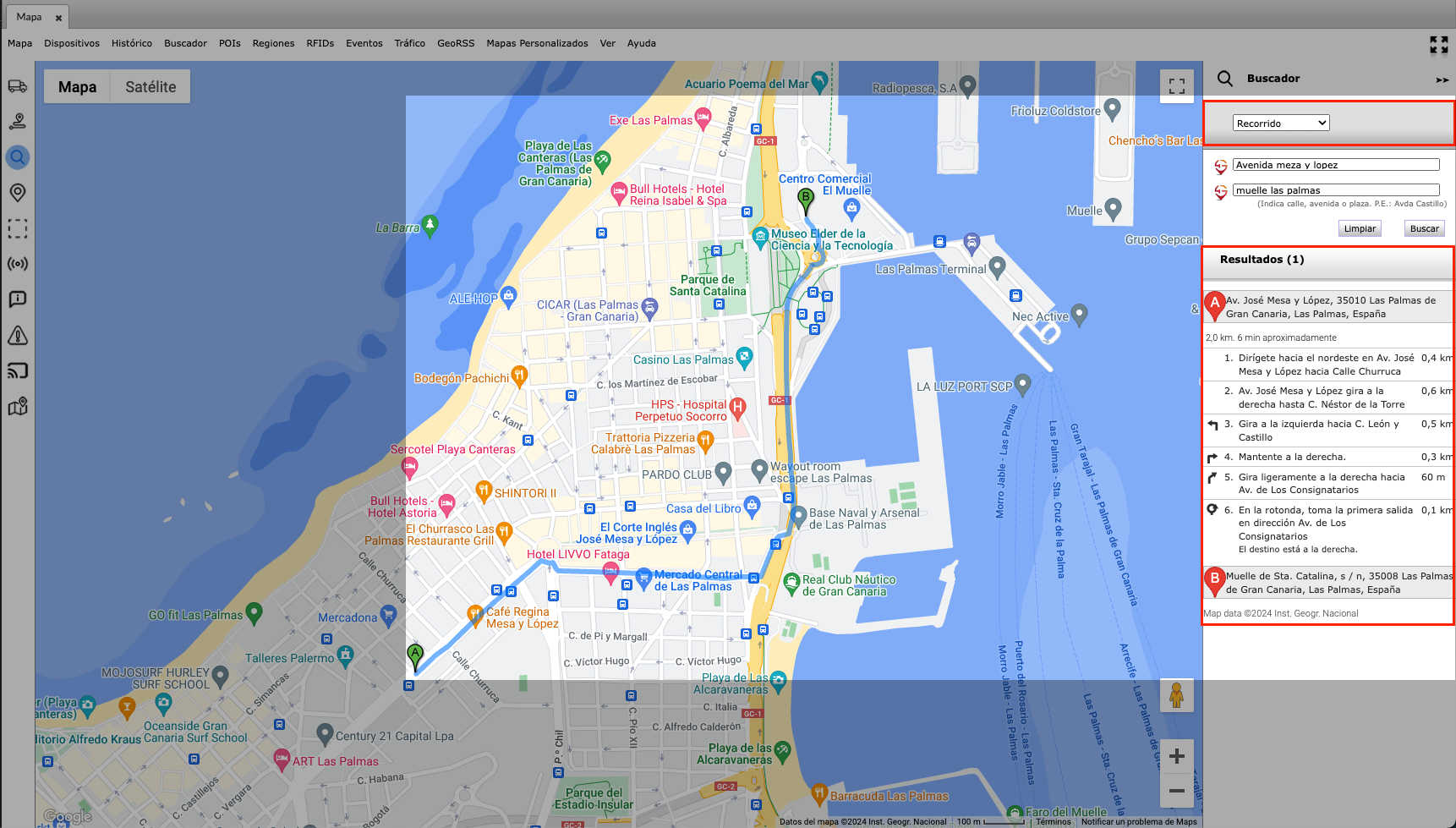The height and width of the screenshot is (828, 1456).
Task: Open the regions dashed-square sidebar icon
Action: click(x=17, y=228)
